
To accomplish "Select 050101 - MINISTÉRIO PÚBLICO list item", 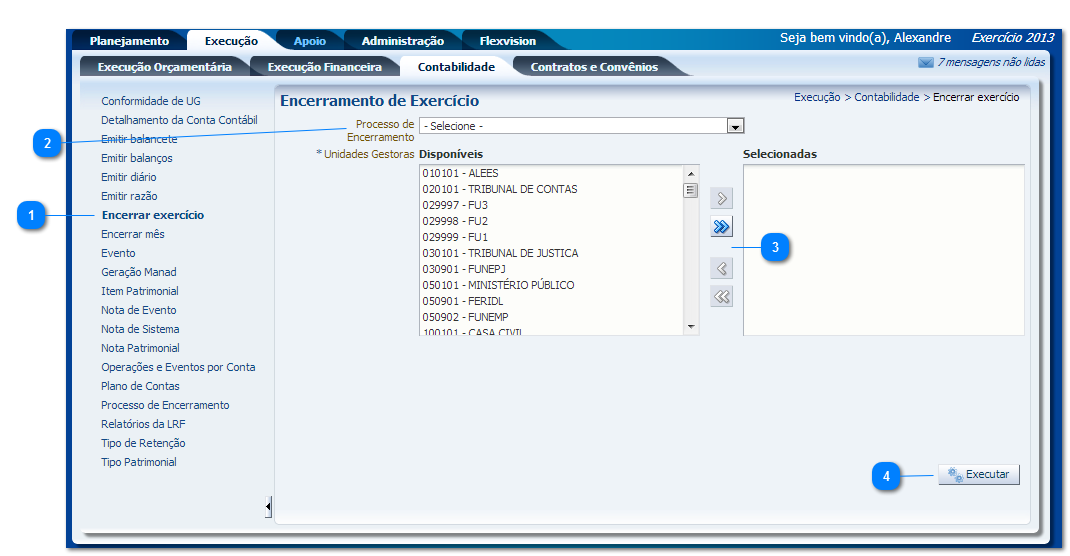I will pos(498,285).
